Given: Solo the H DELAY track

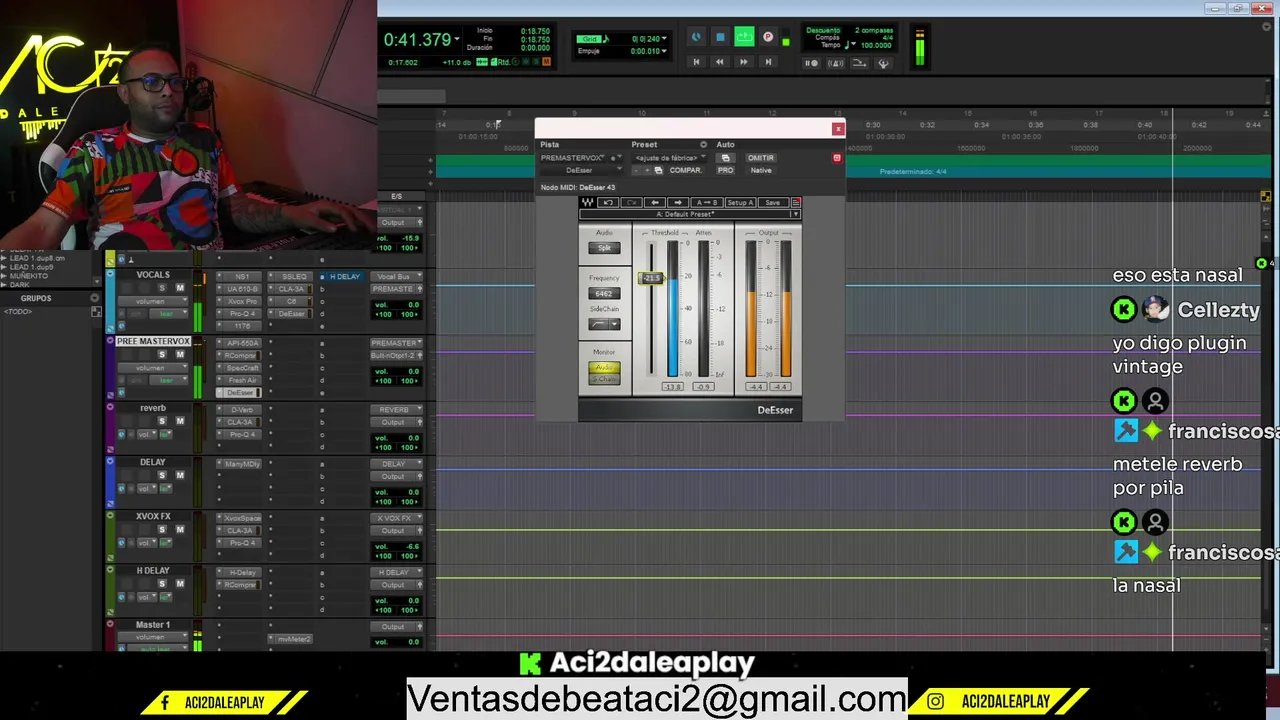Looking at the screenshot, I should (162, 583).
